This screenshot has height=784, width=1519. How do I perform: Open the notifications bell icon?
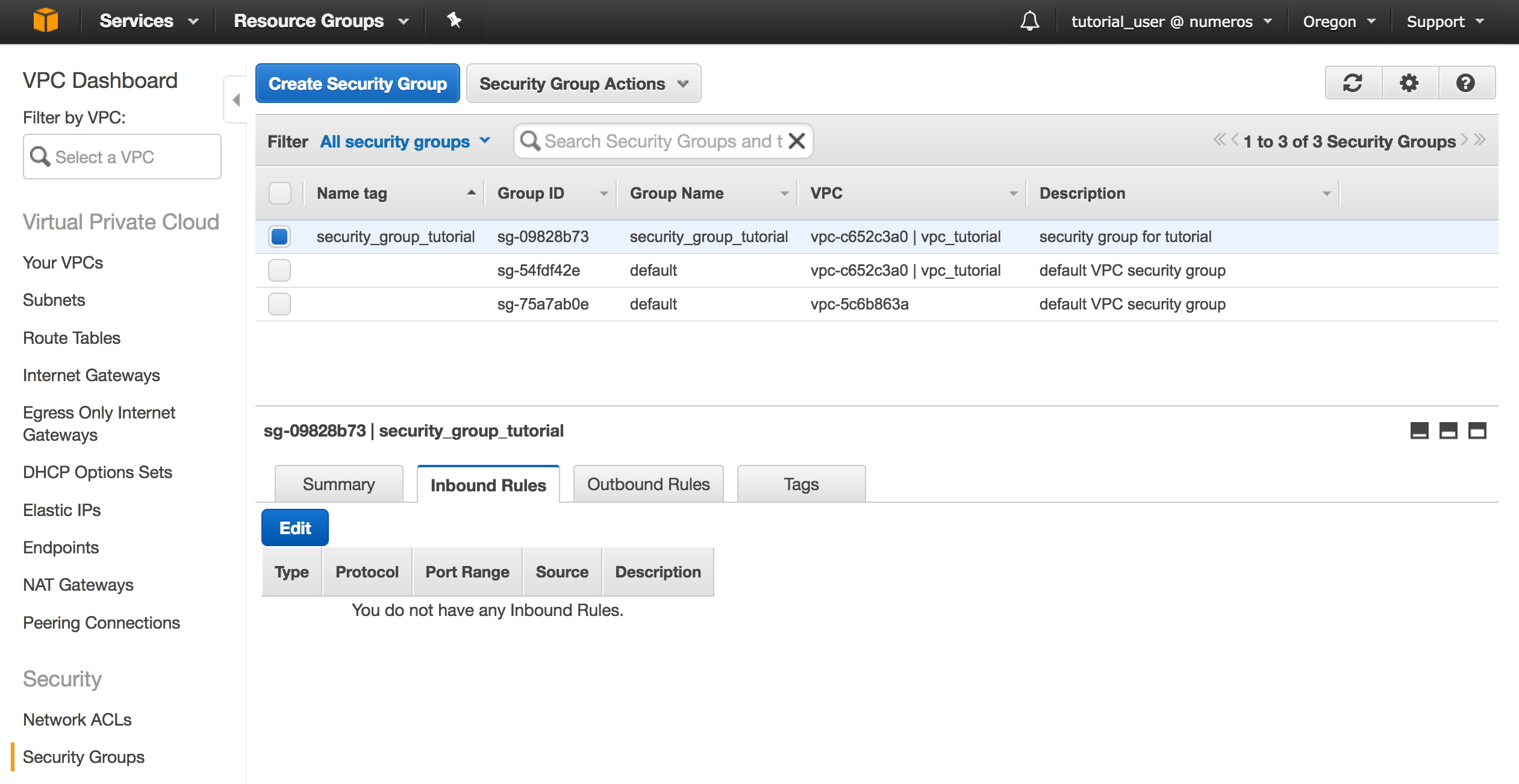[x=1029, y=21]
